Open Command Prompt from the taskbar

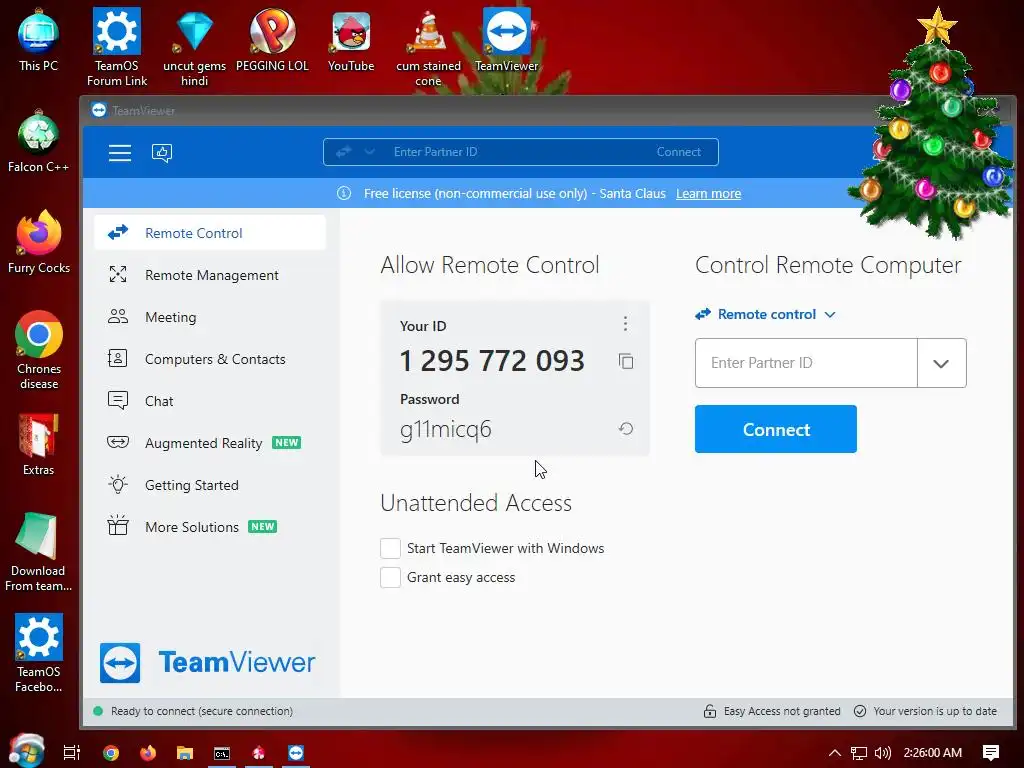click(222, 753)
